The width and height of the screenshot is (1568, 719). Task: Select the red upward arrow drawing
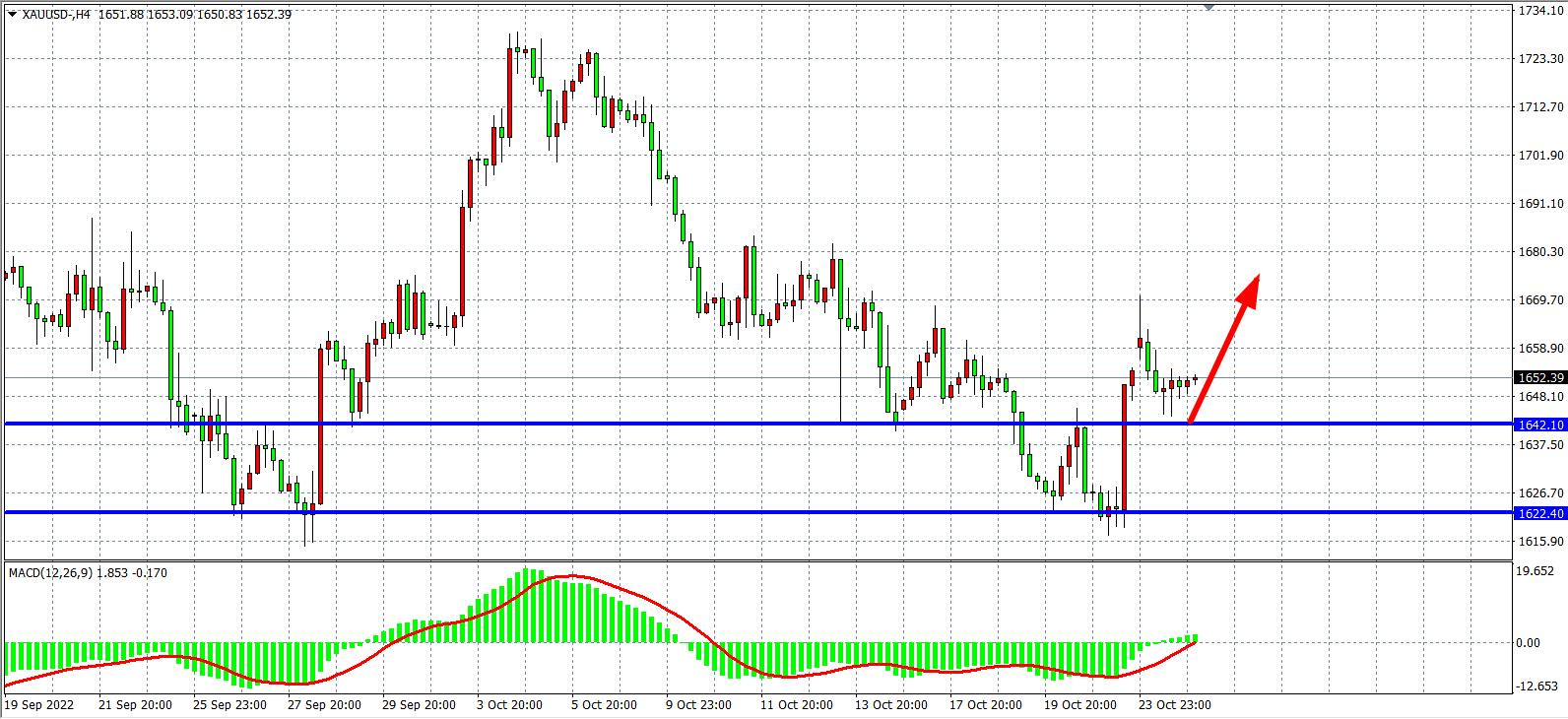tap(1224, 350)
